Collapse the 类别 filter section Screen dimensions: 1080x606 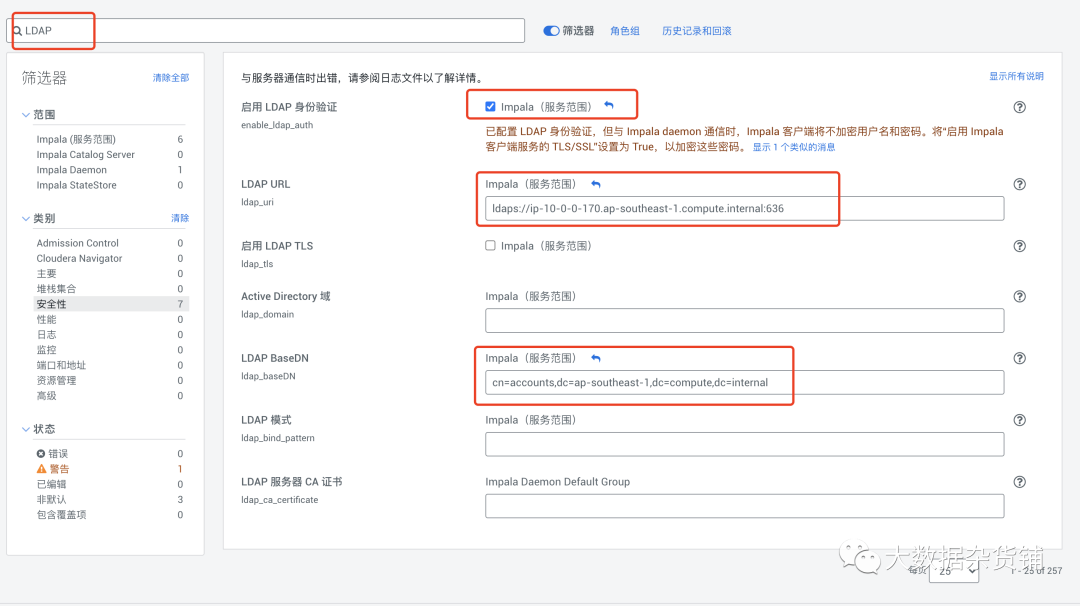[25, 218]
